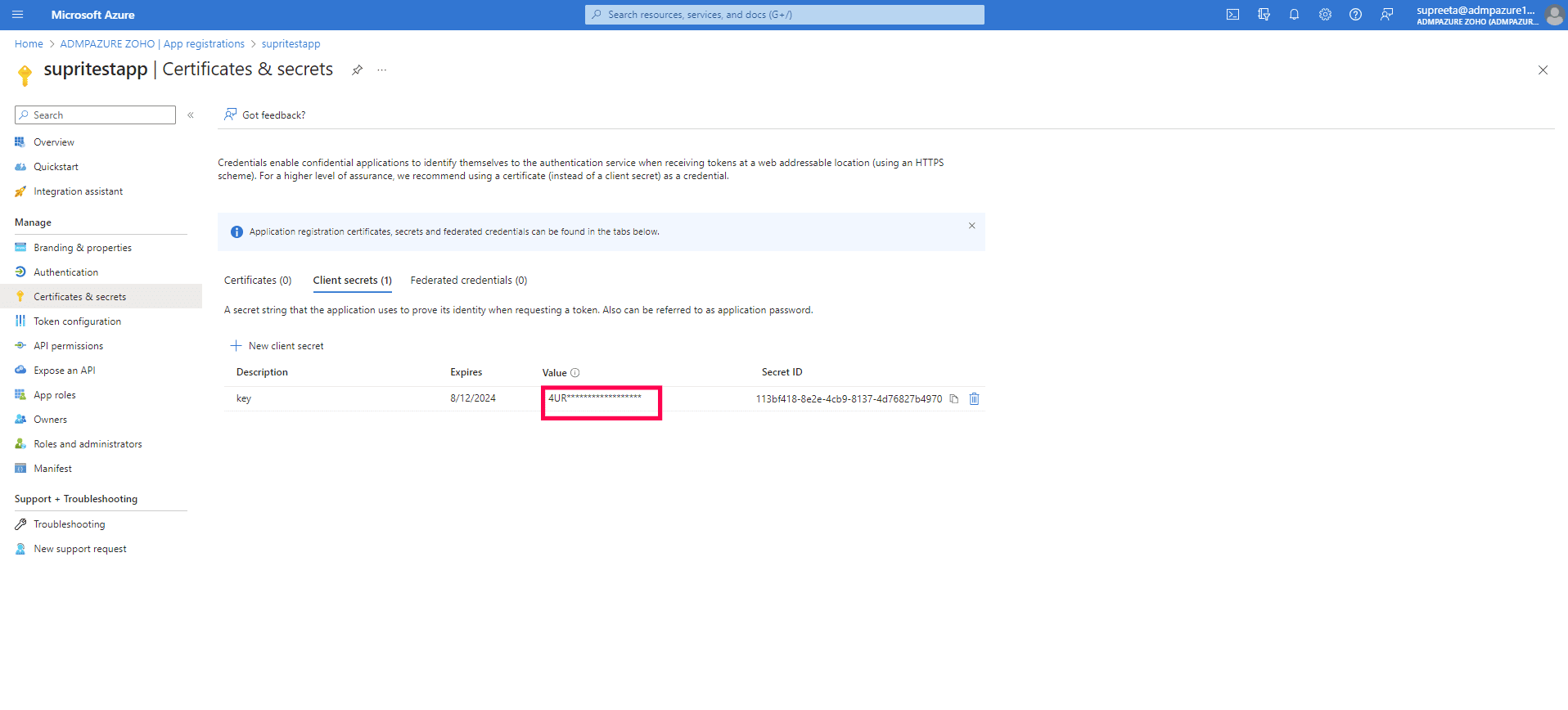
Task: Click the Value info tooltip icon
Action: pyautogui.click(x=575, y=373)
